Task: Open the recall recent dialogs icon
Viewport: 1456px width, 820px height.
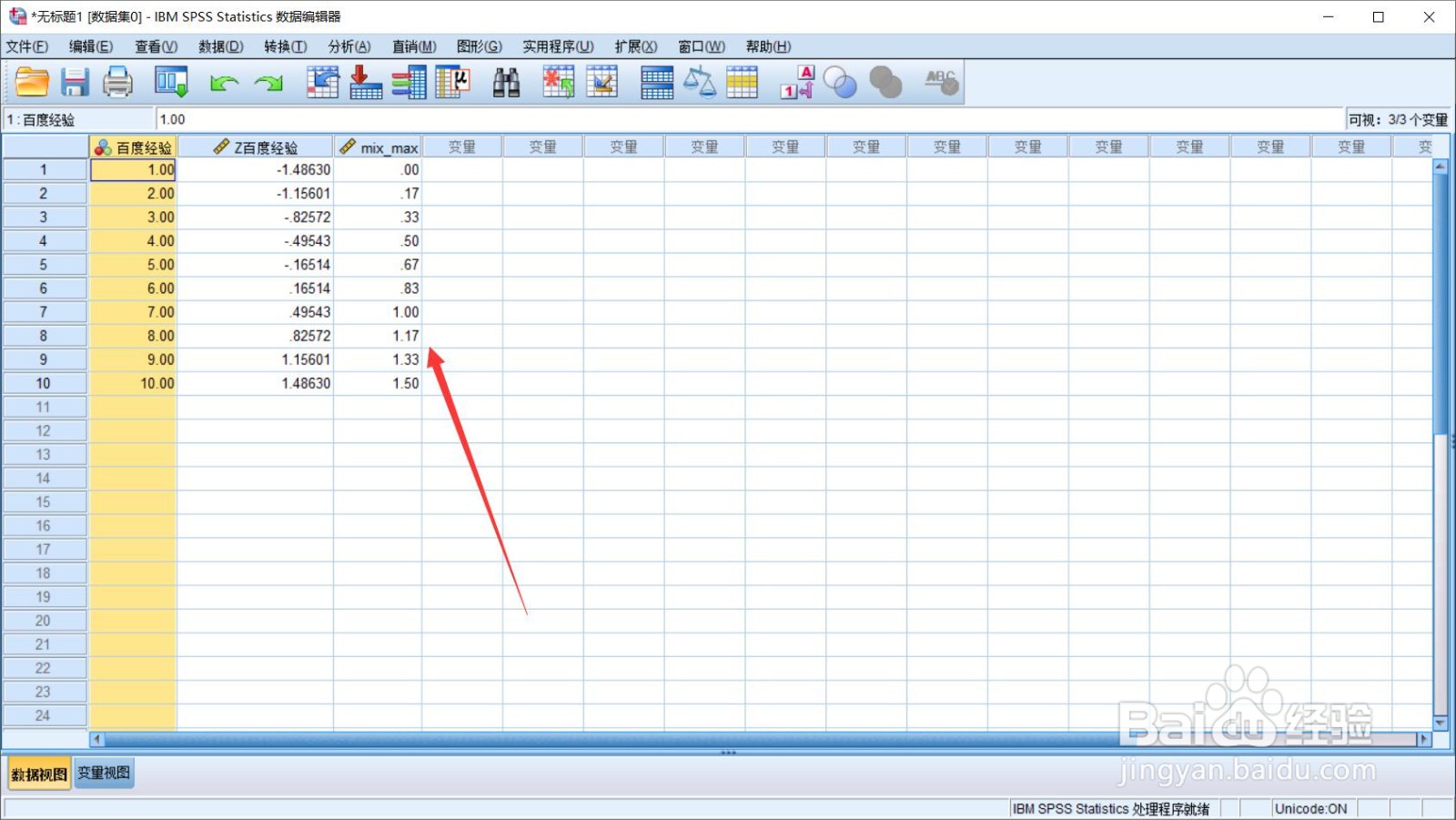Action: click(171, 83)
